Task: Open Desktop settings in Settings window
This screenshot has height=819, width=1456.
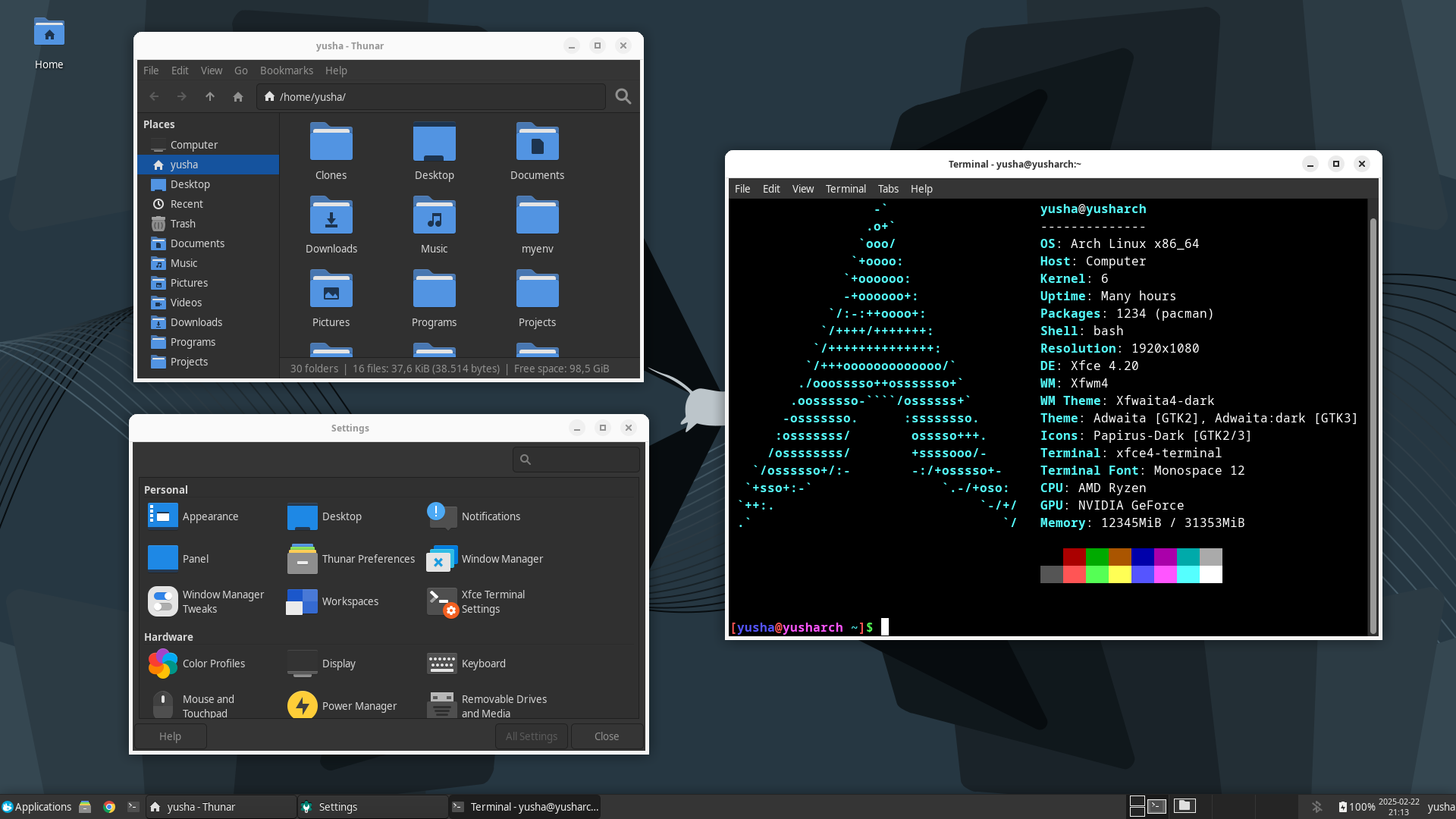Action: [325, 516]
